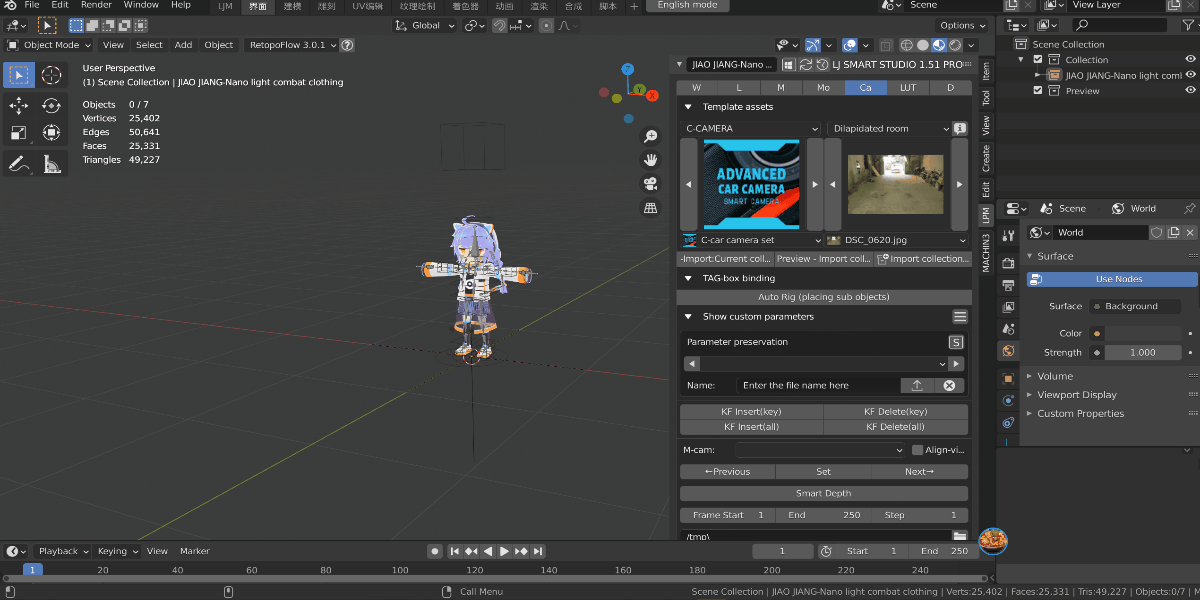The width and height of the screenshot is (1200, 600).
Task: Click the pan view hand icon
Action: click(651, 160)
